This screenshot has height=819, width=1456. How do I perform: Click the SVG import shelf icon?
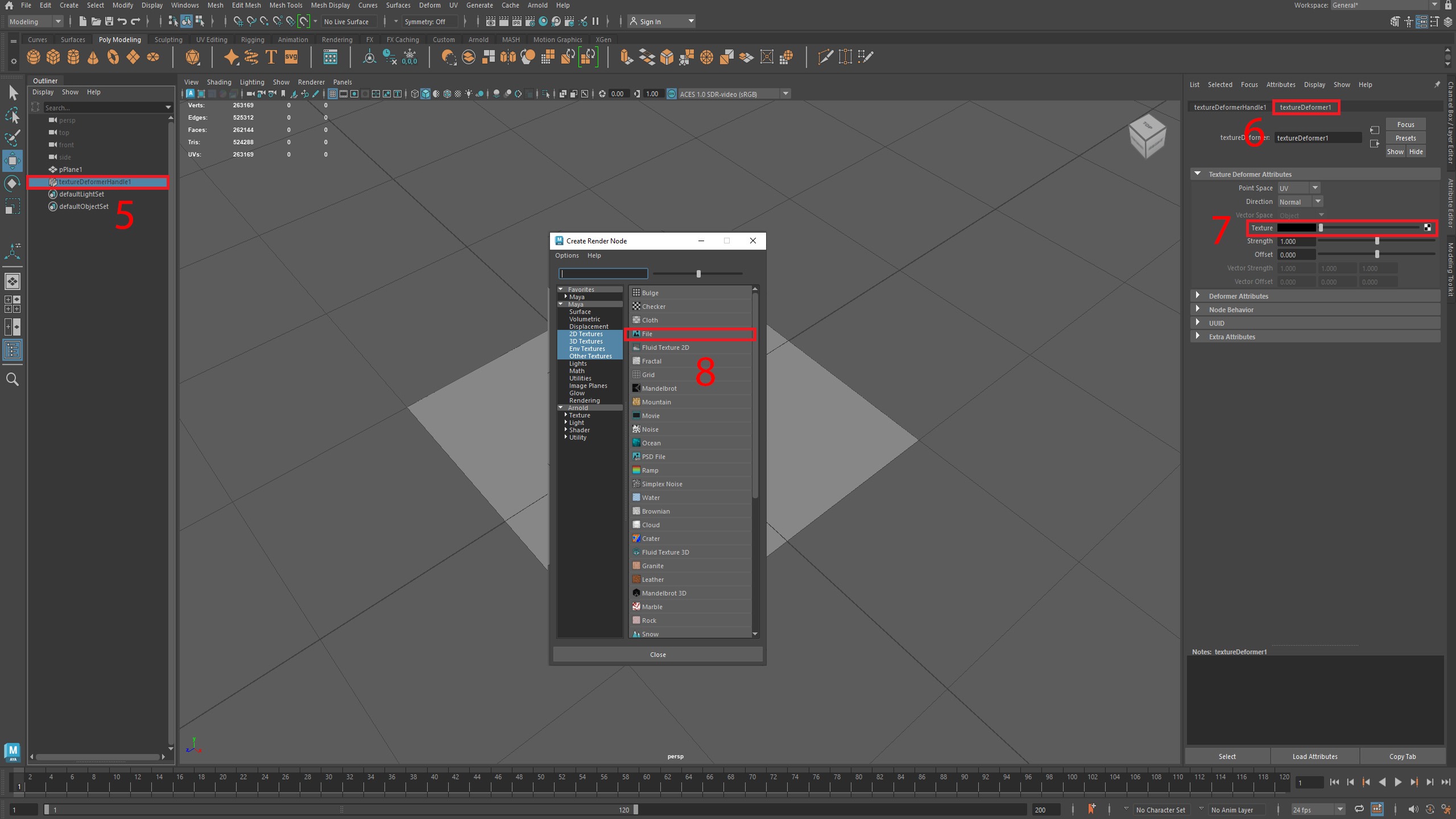coord(291,57)
